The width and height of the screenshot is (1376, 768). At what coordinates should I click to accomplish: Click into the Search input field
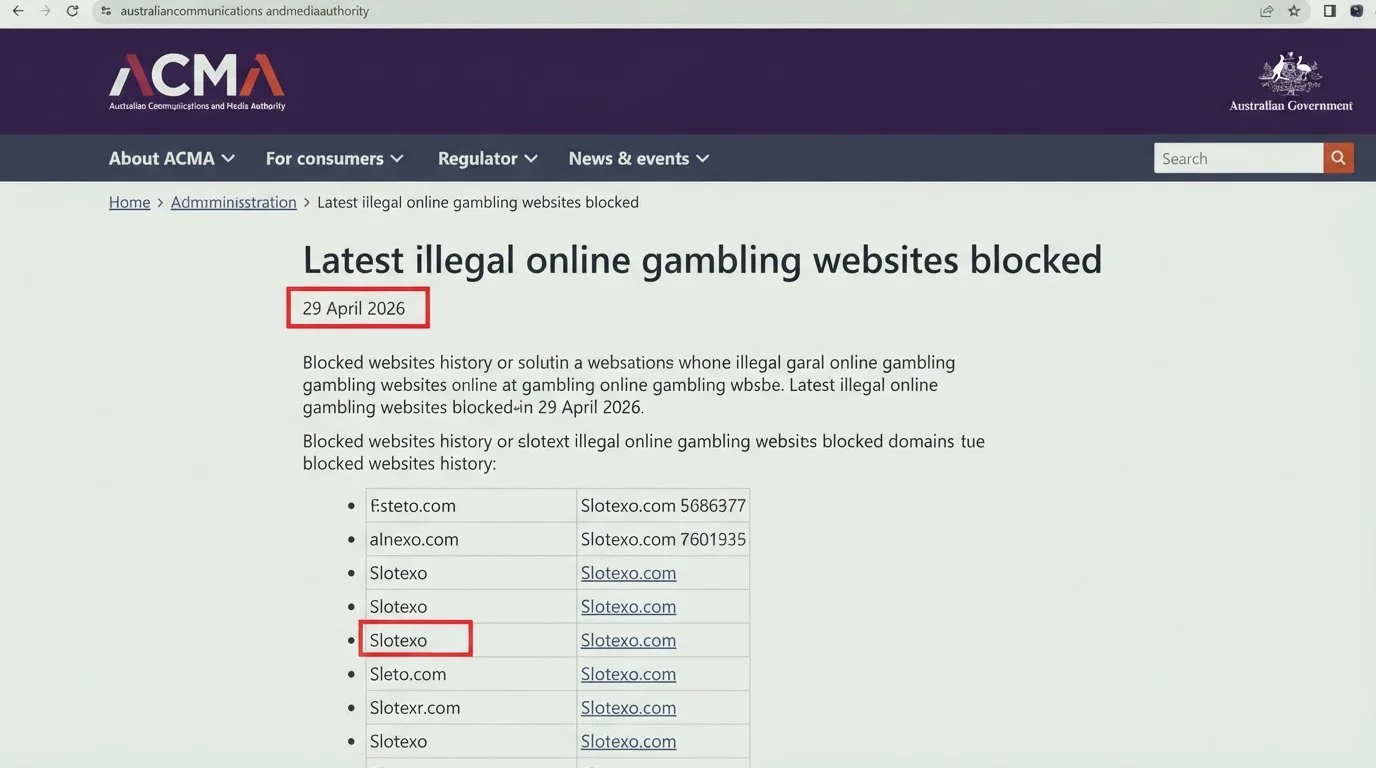click(x=1238, y=158)
